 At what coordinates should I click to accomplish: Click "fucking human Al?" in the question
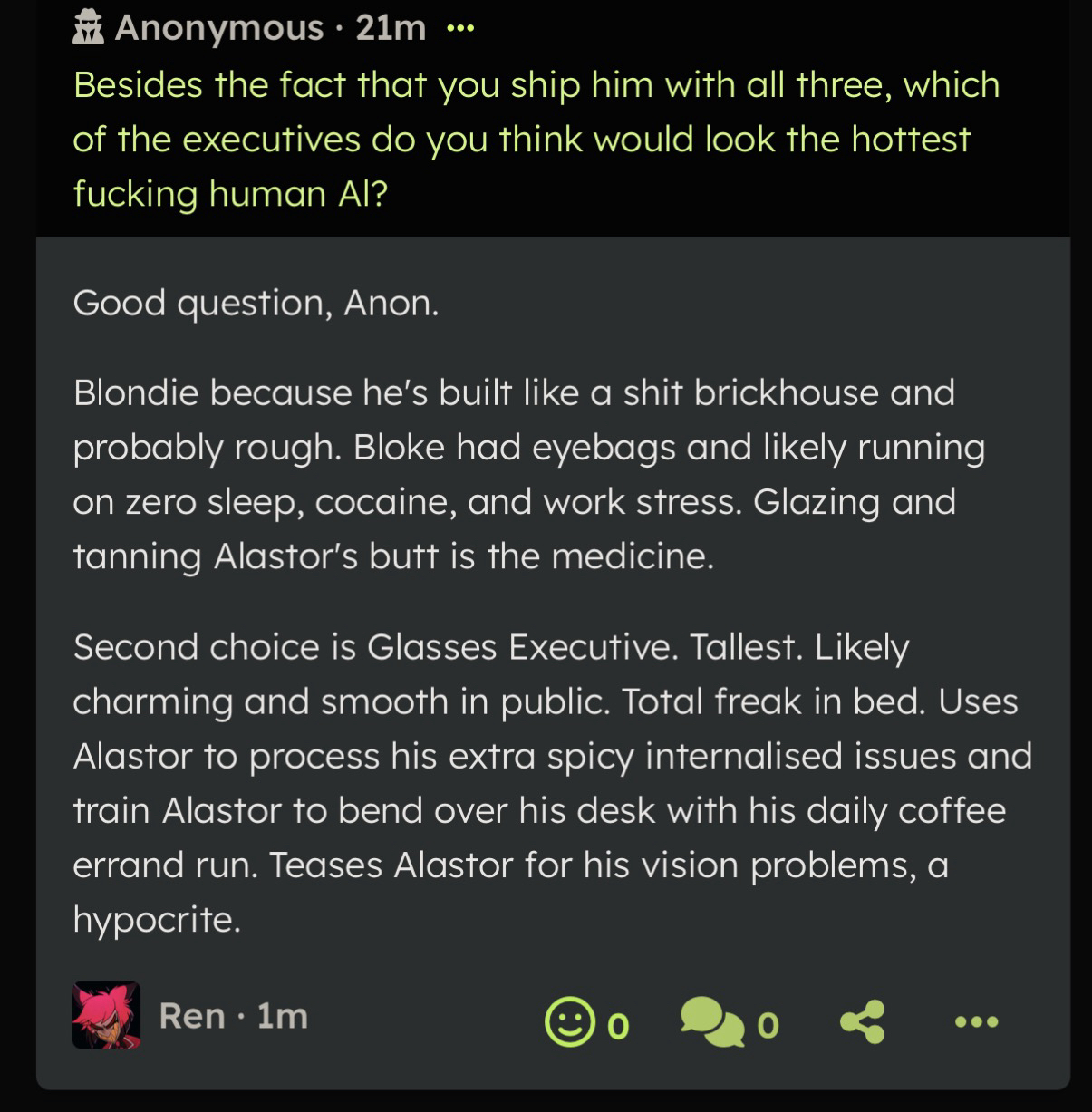[230, 193]
